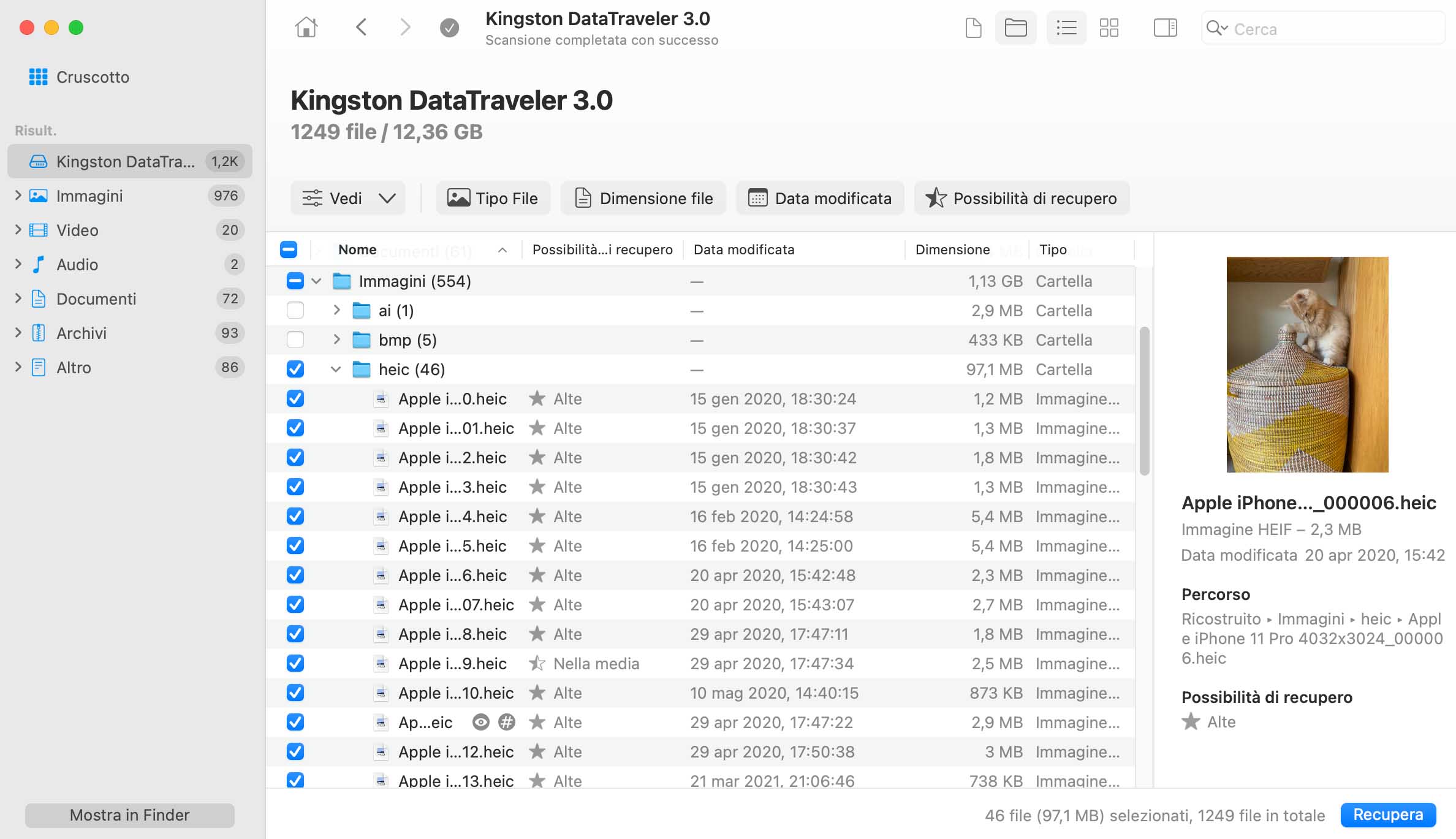Navigate forward with the right arrow
This screenshot has width=1456, height=839.
pyautogui.click(x=405, y=28)
